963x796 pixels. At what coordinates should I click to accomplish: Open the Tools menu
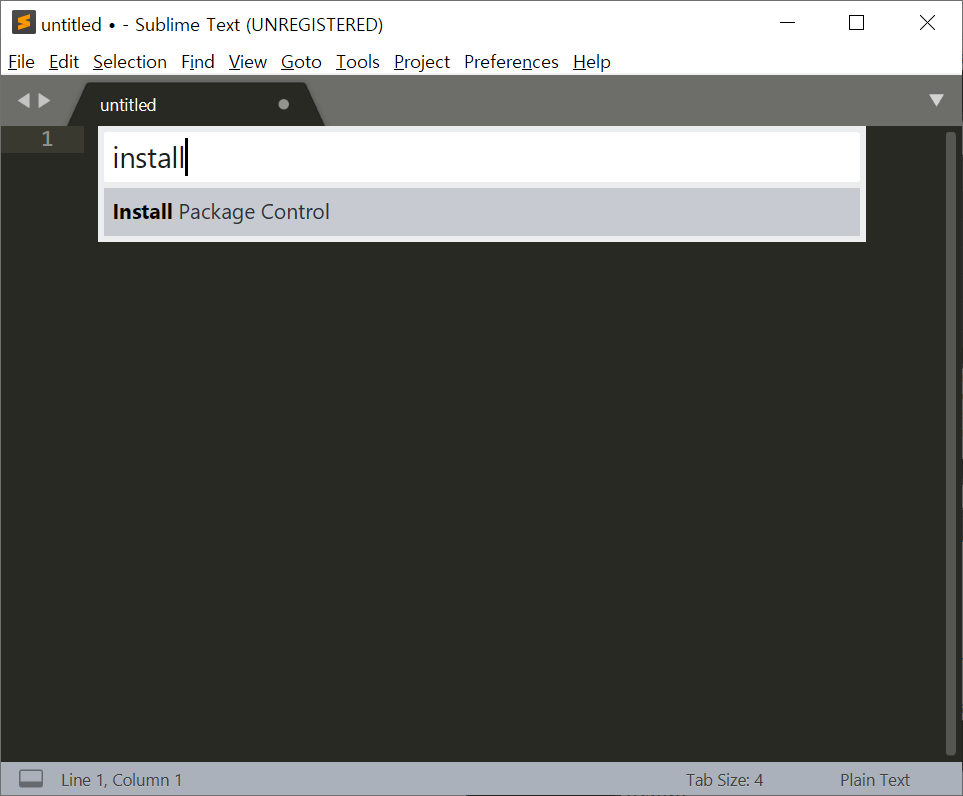357,62
